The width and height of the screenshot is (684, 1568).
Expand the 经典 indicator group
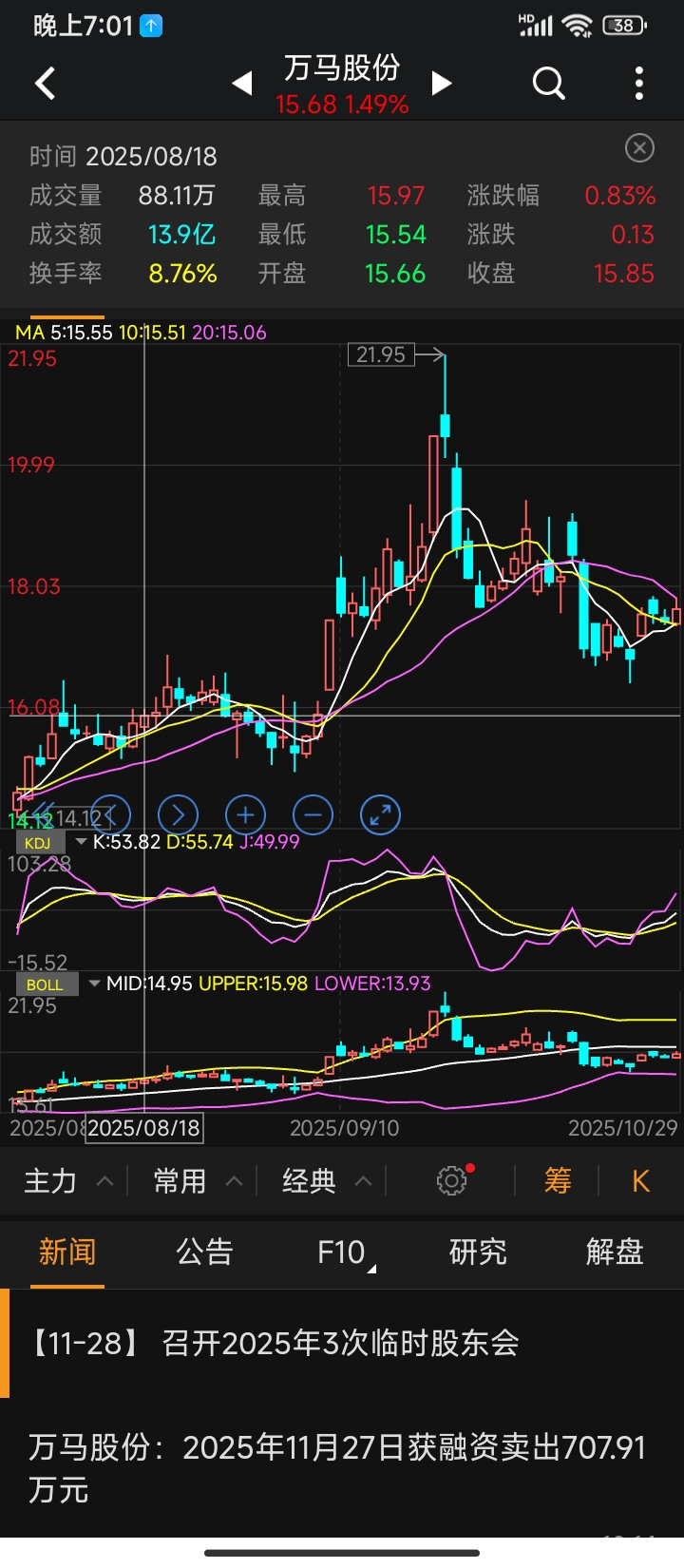coord(327,1181)
